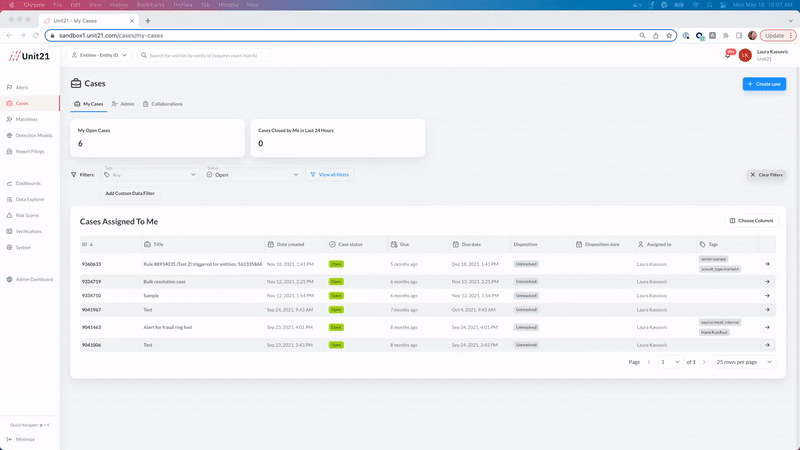Open case 9334719 with its arrow
This screenshot has height=450, width=800.
point(767,282)
